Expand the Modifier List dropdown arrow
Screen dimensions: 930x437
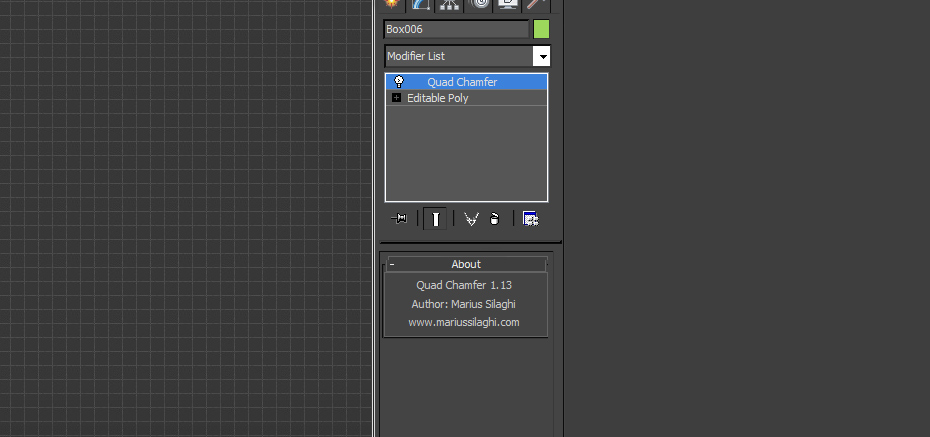point(542,56)
